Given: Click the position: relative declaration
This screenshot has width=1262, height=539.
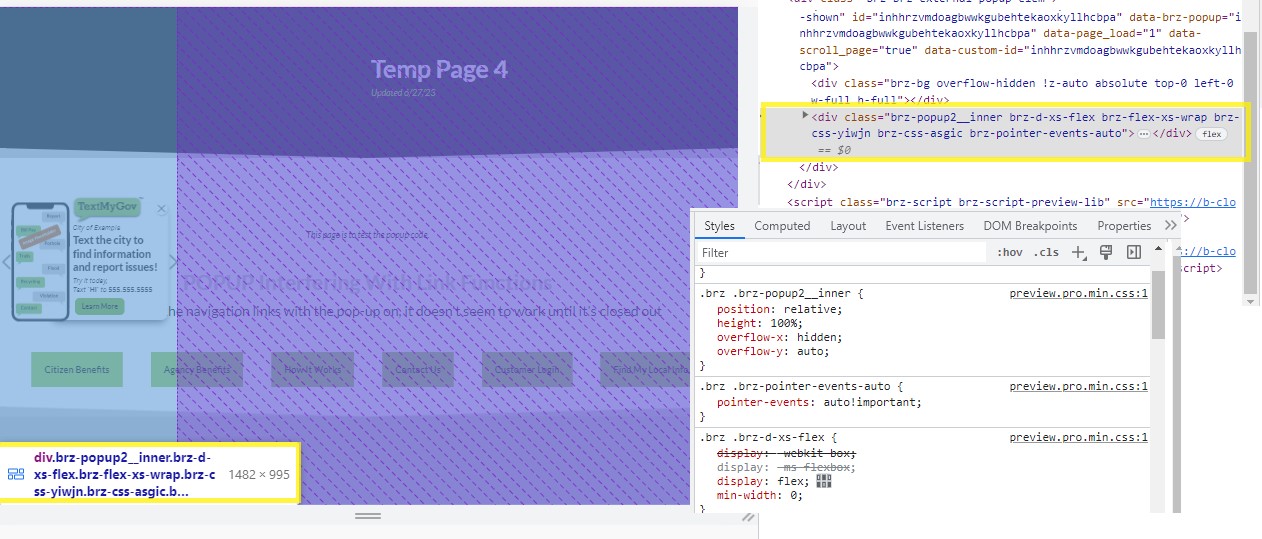Looking at the screenshot, I should point(780,309).
